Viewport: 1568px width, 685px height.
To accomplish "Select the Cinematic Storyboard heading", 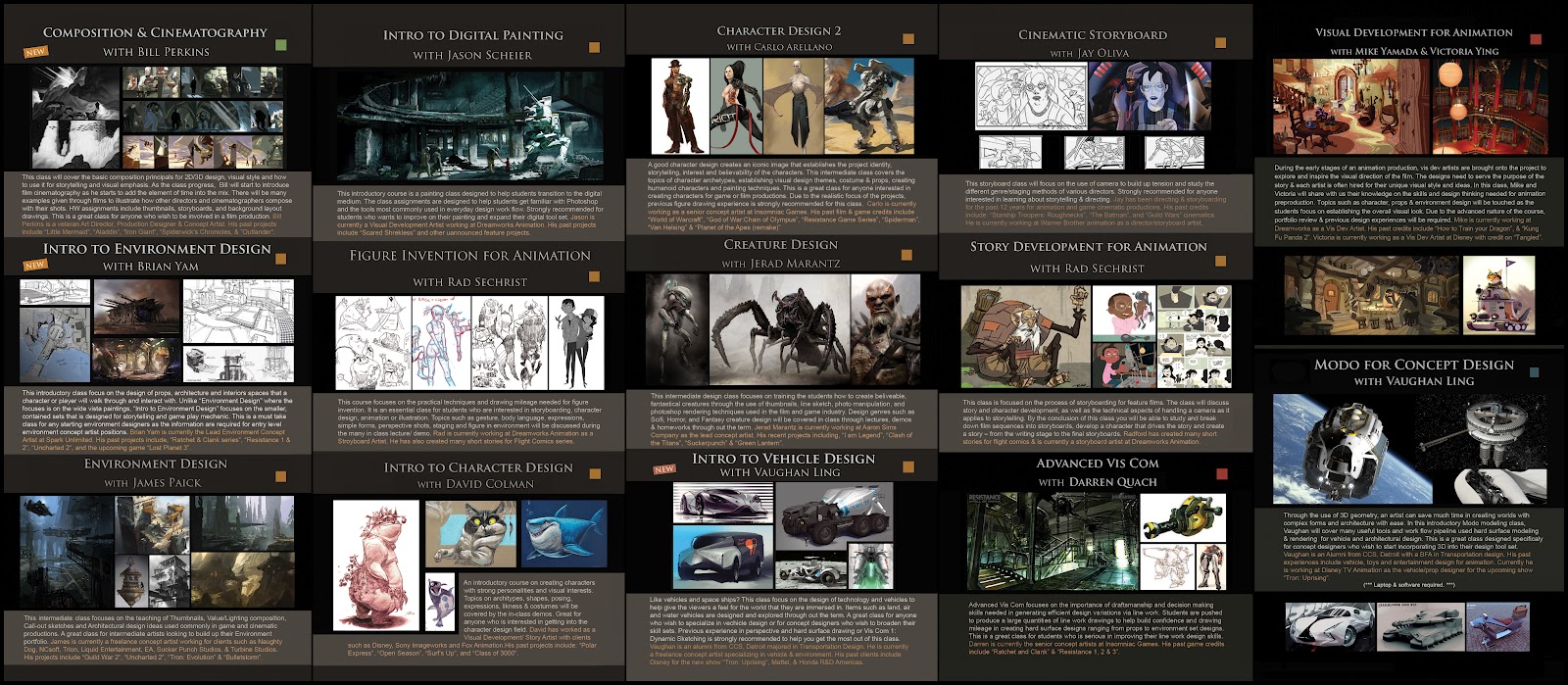I will [x=1093, y=34].
